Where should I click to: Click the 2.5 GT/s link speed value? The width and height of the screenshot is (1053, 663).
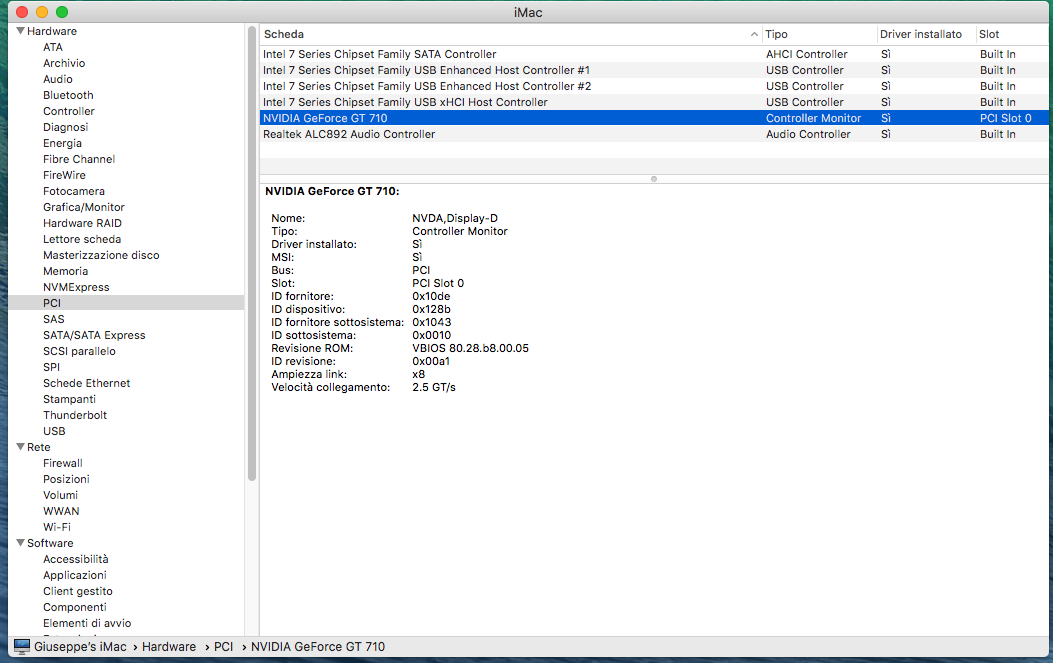tap(434, 388)
